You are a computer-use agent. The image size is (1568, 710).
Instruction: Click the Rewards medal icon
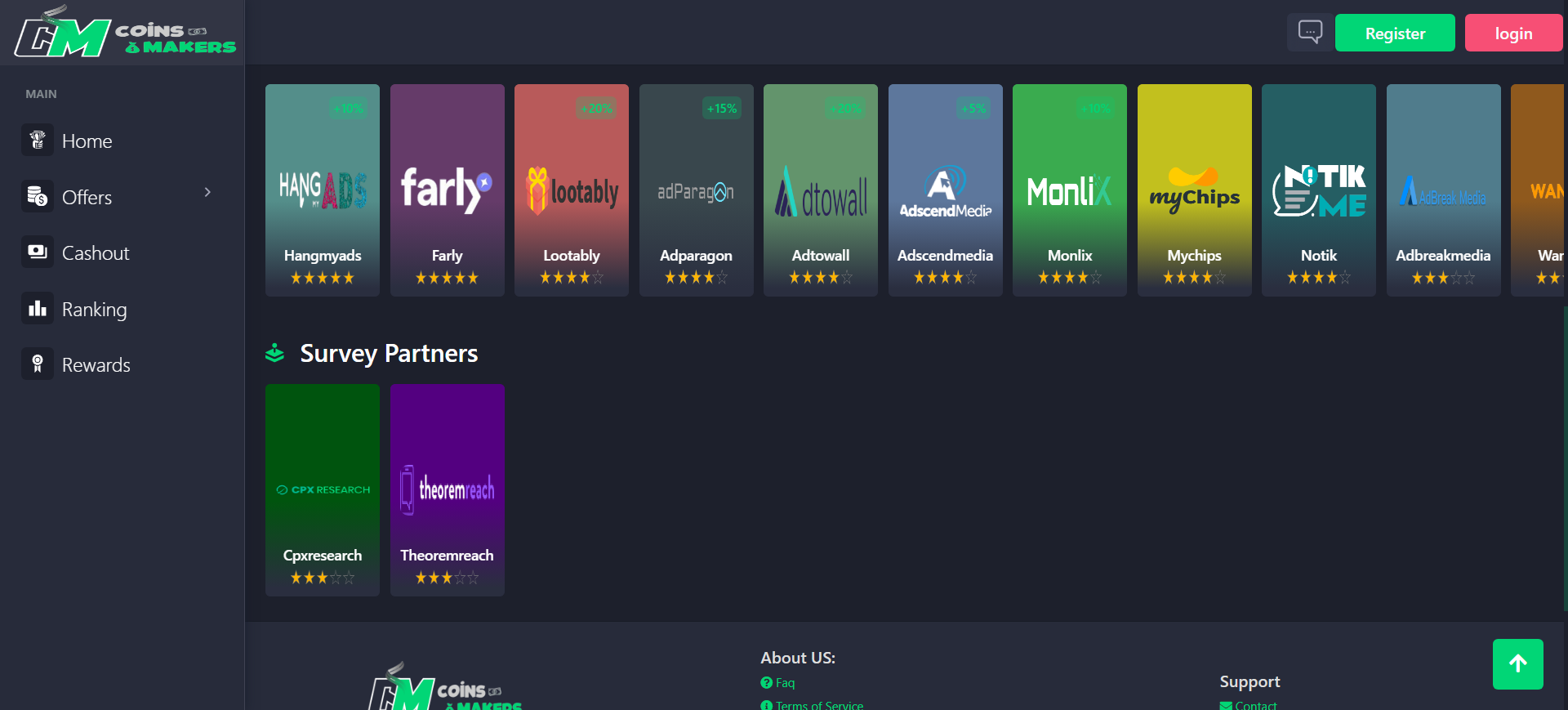[38, 364]
